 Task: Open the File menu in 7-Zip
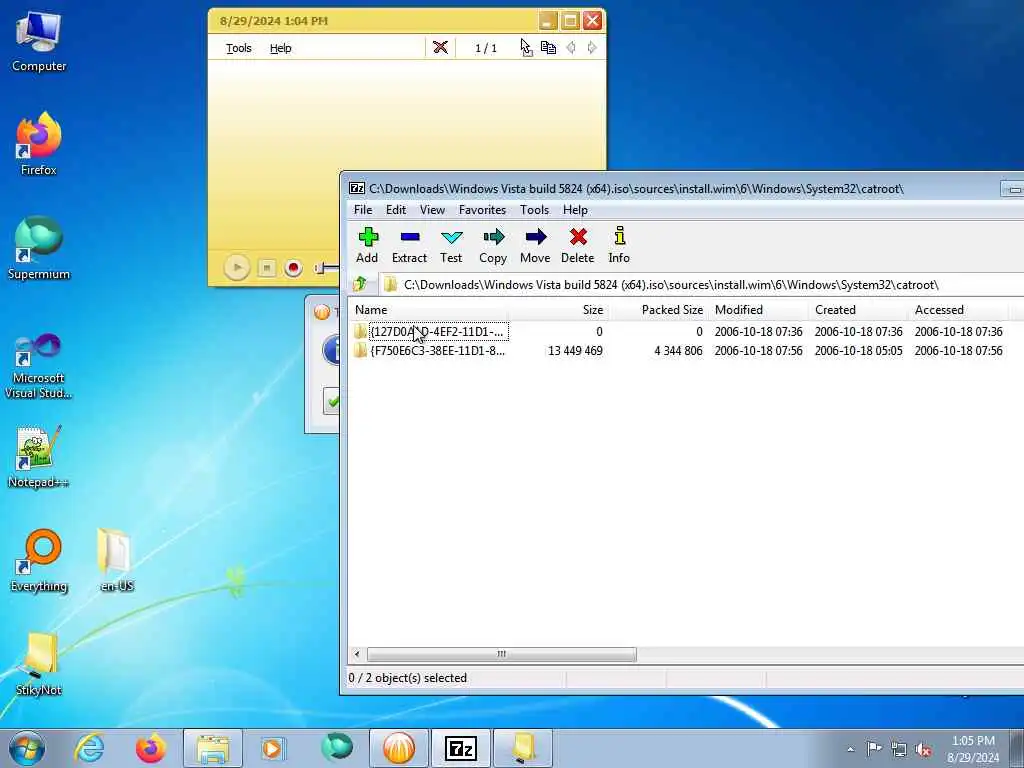[x=363, y=210]
